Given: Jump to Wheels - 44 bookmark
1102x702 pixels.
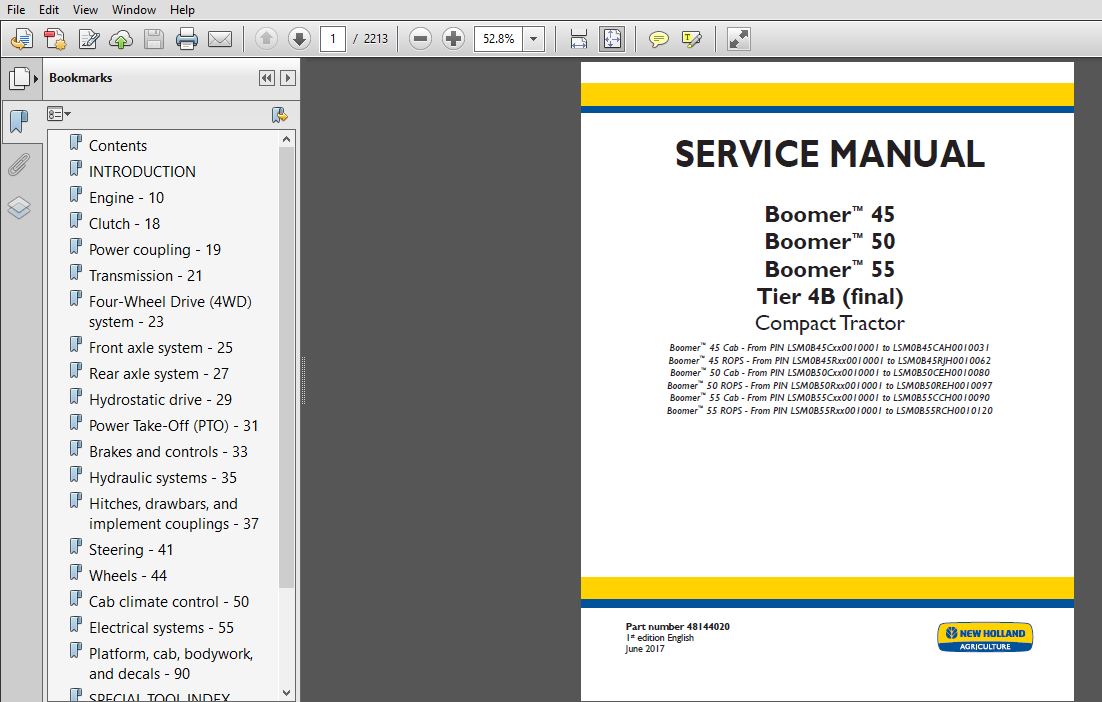Looking at the screenshot, I should pos(128,576).
